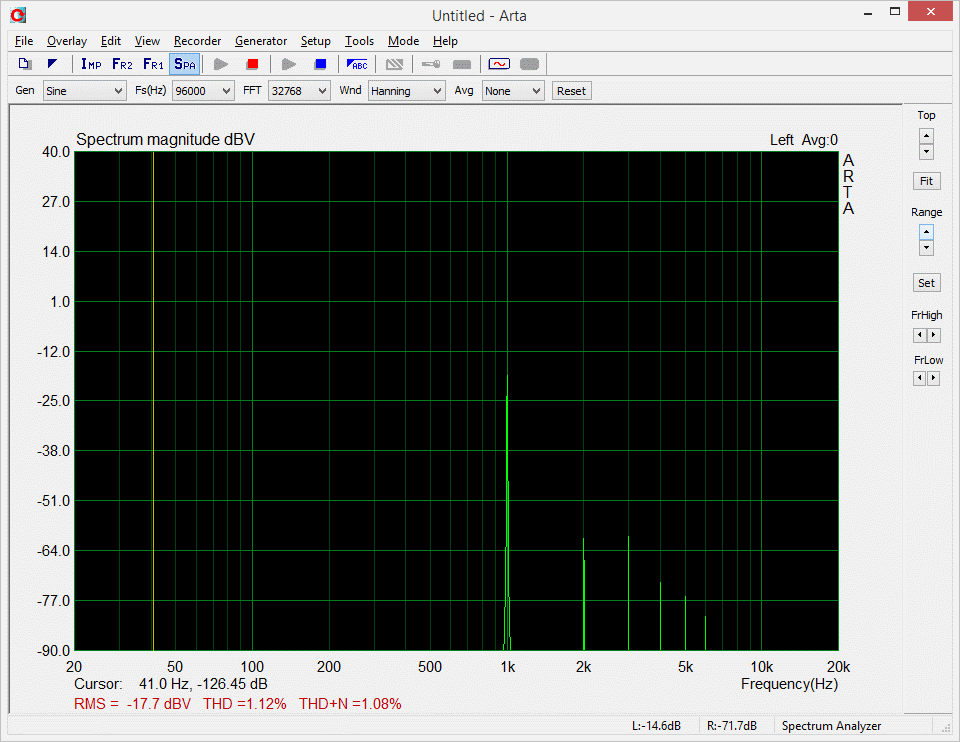The height and width of the screenshot is (742, 960).
Task: Click the grey generator play arrow
Action: (289, 64)
